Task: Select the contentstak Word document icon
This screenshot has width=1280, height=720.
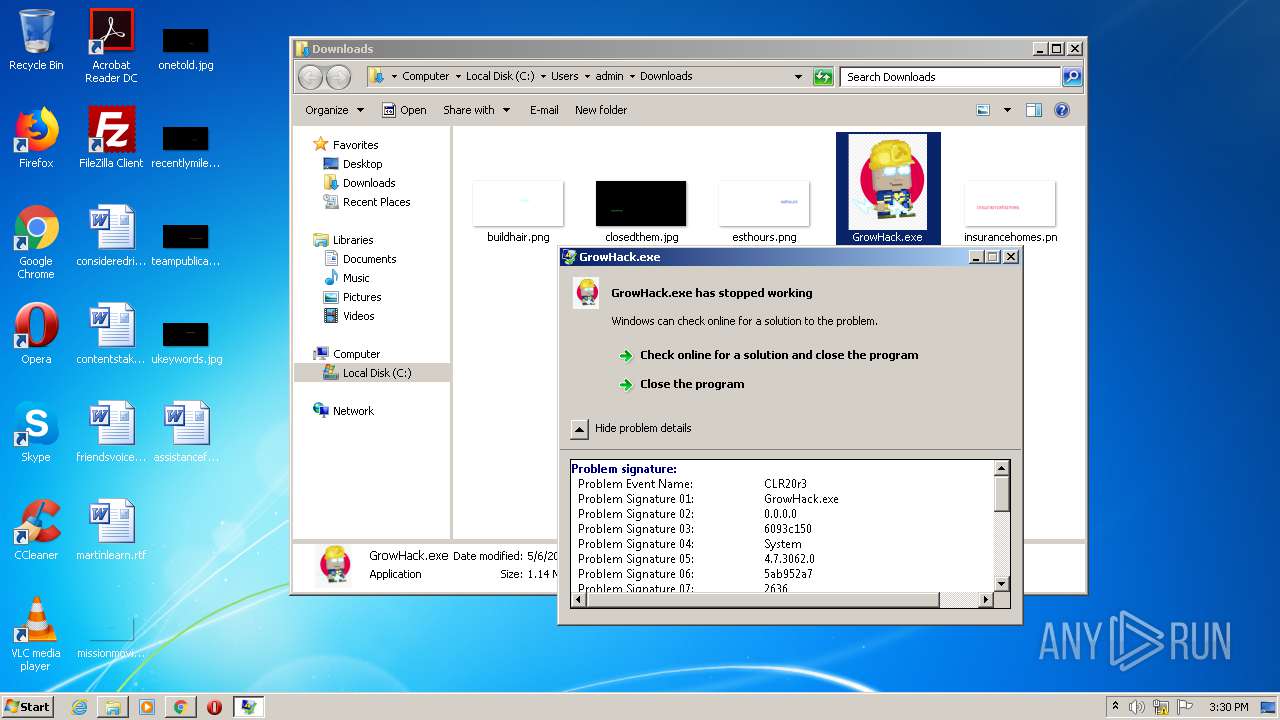Action: (111, 334)
